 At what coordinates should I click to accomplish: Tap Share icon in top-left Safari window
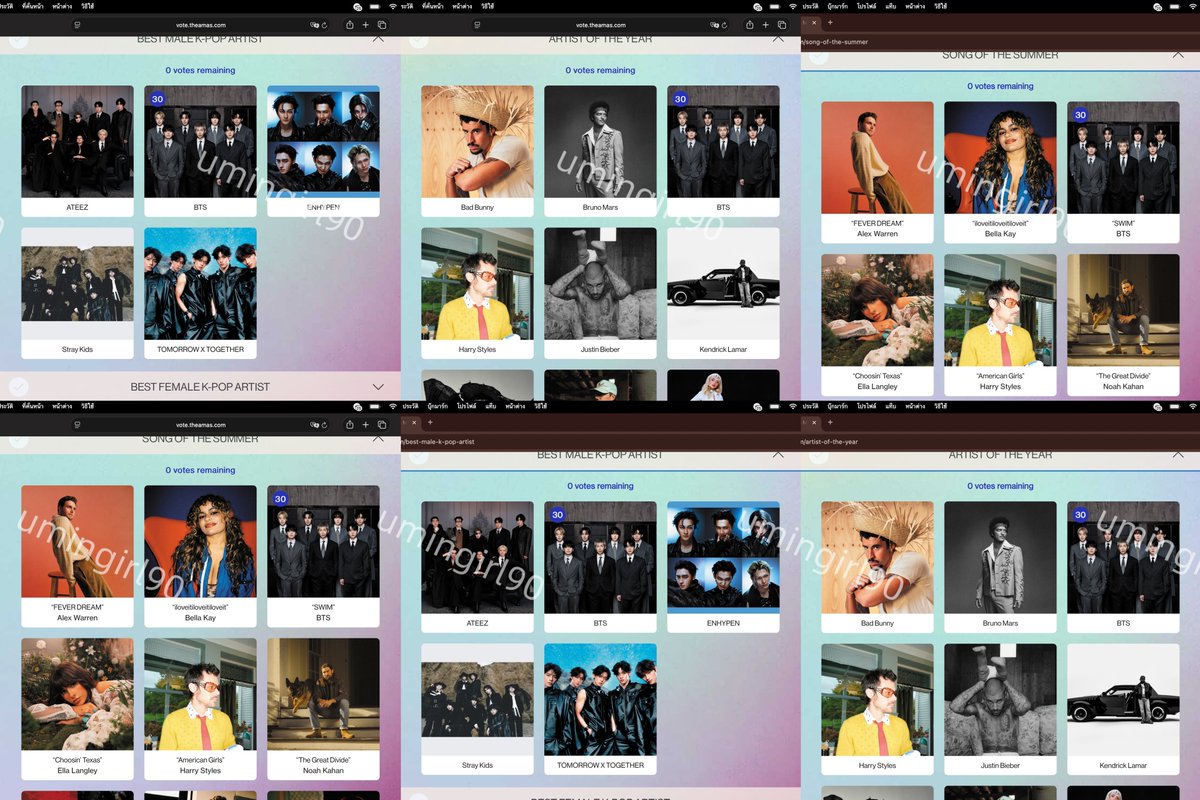tap(350, 24)
